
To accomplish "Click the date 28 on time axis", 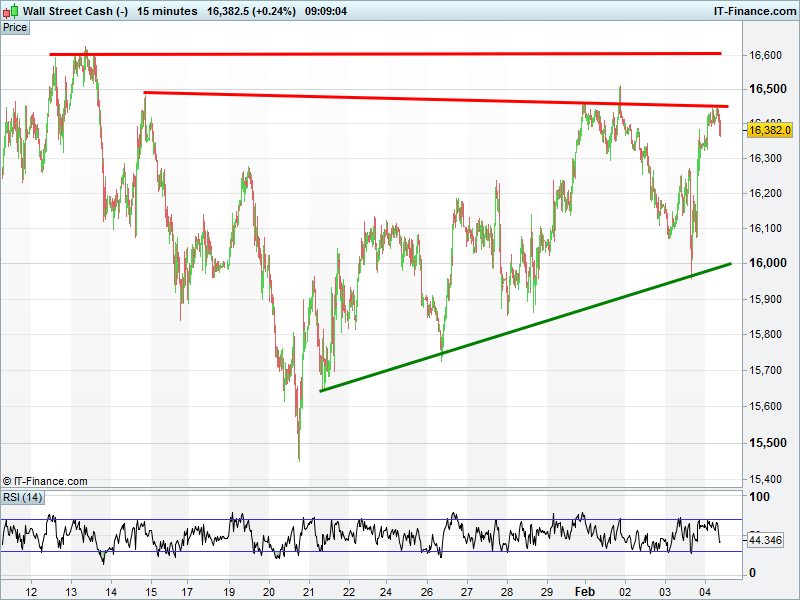I will 507,592.
